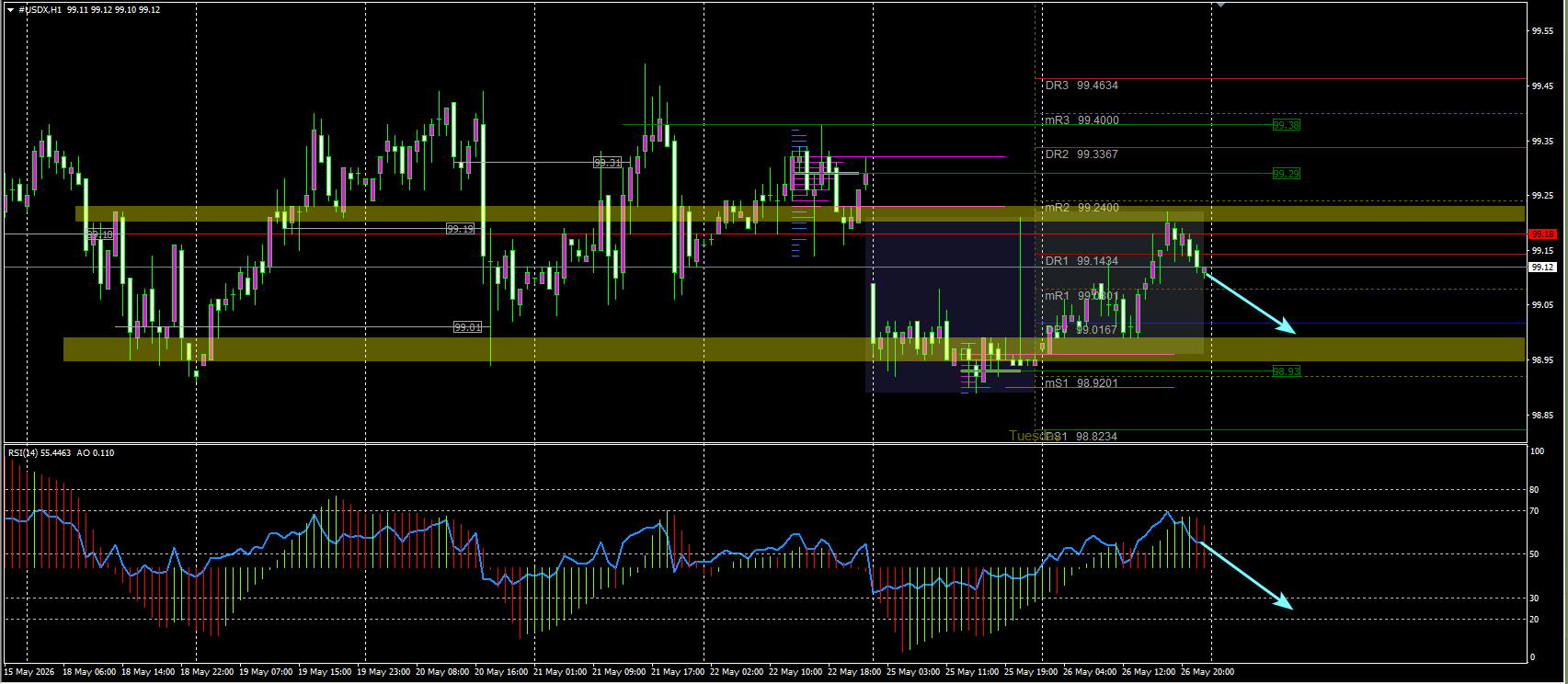Open the one-click trading arrow beside #USDX,H1

click(11, 9)
